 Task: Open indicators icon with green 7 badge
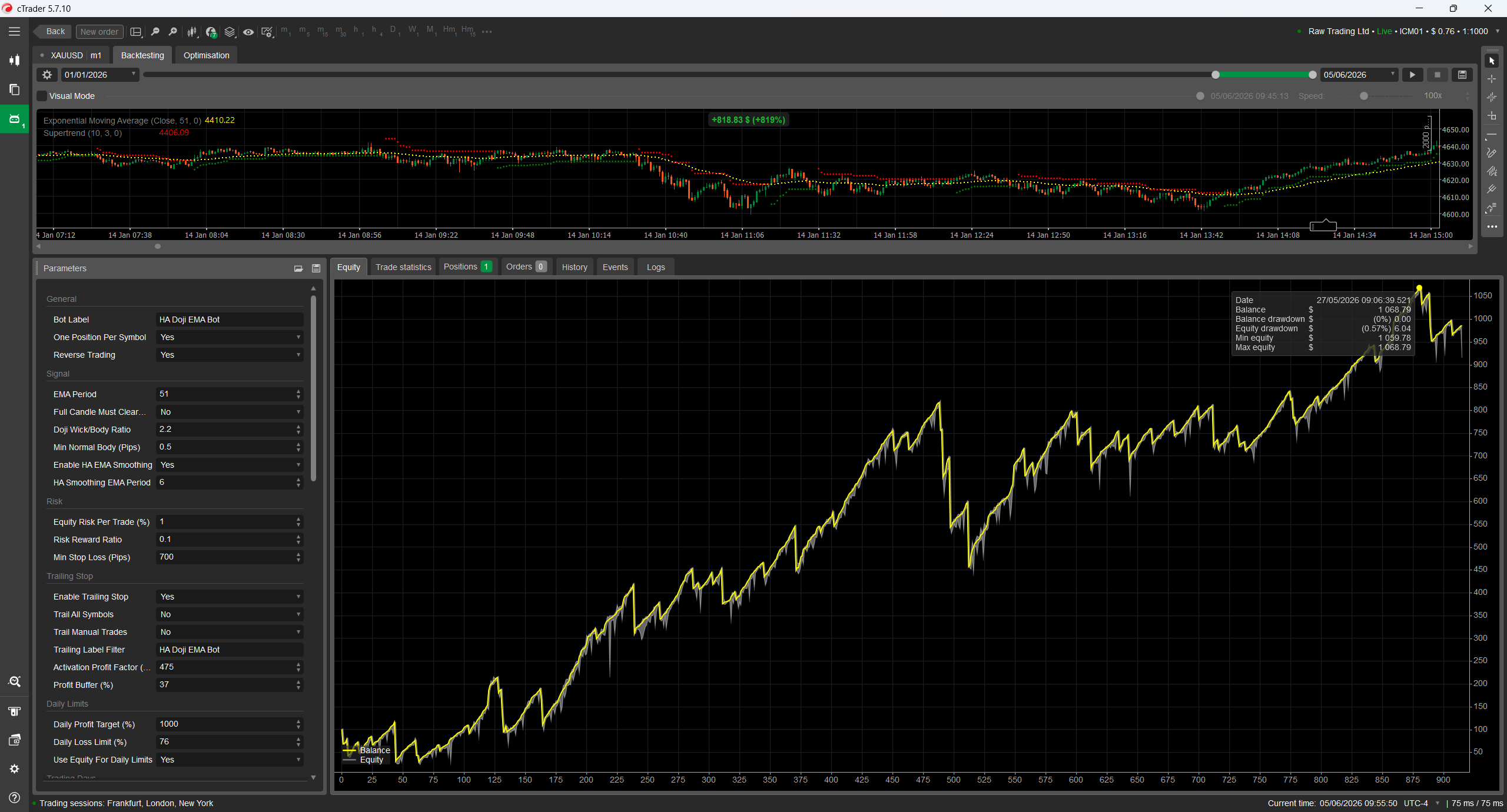(x=211, y=32)
